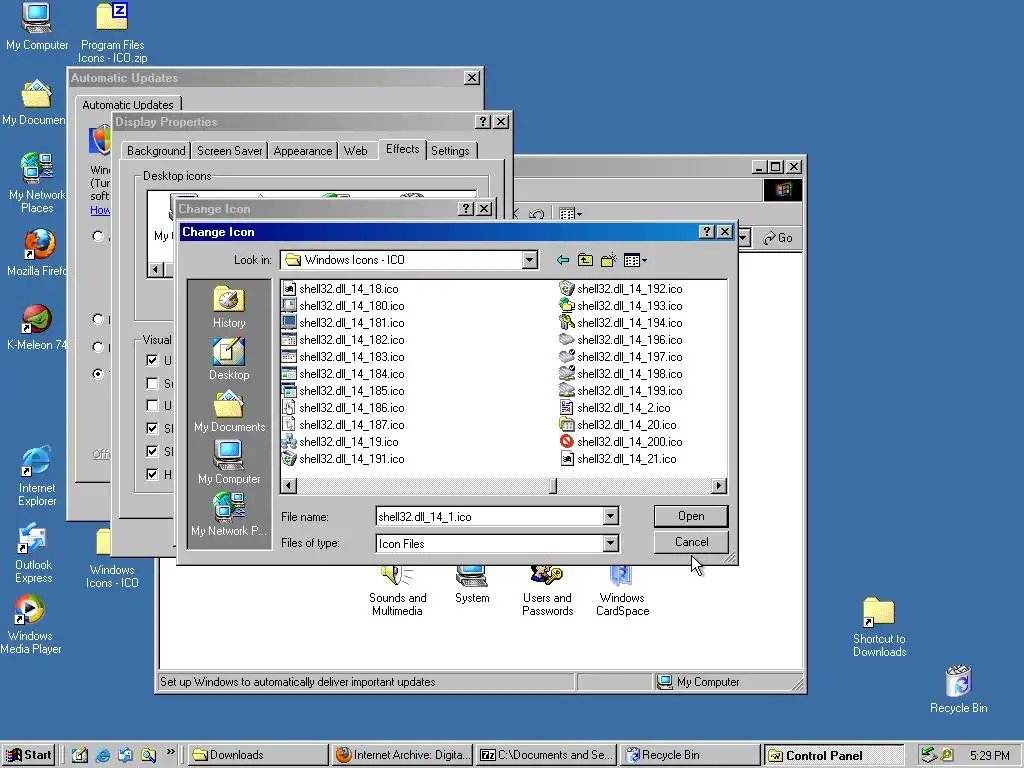The height and width of the screenshot is (768, 1024).
Task: Toggle second Visual effects checkbox
Action: pyautogui.click(x=152, y=383)
